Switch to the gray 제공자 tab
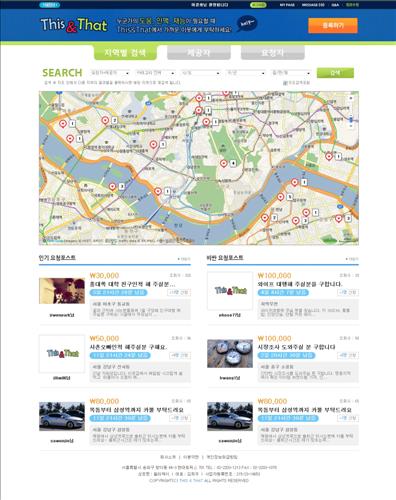 (199, 52)
